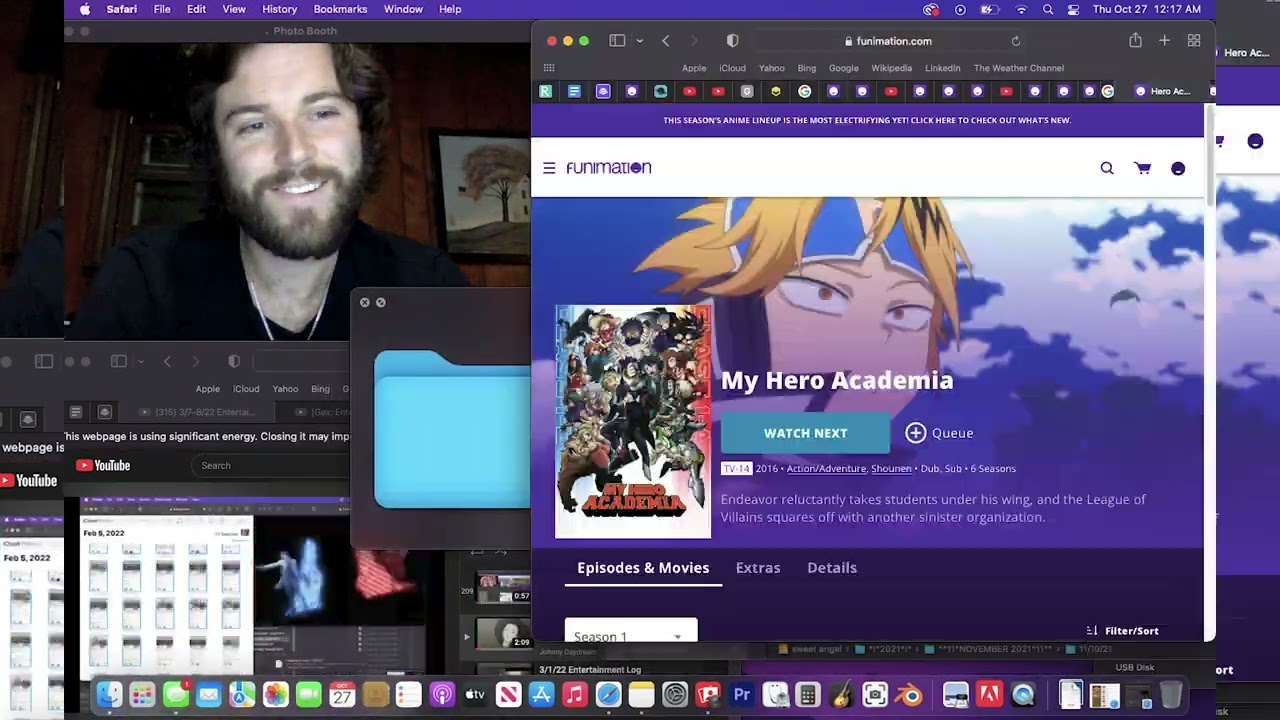The image size is (1280, 720).
Task: Open Safari from the Dock
Action: click(x=608, y=694)
